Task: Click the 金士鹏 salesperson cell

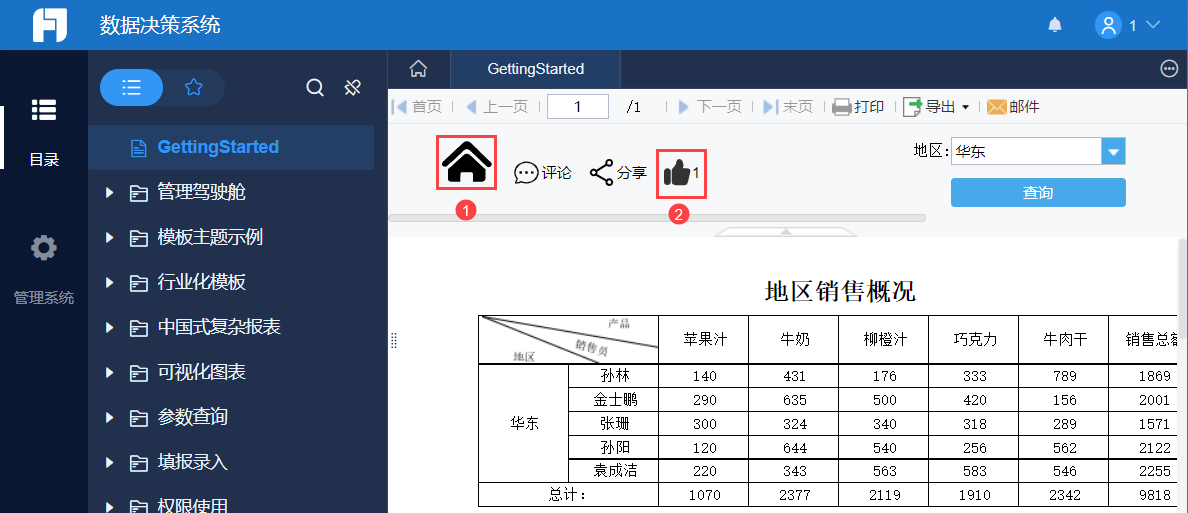Action: [614, 399]
